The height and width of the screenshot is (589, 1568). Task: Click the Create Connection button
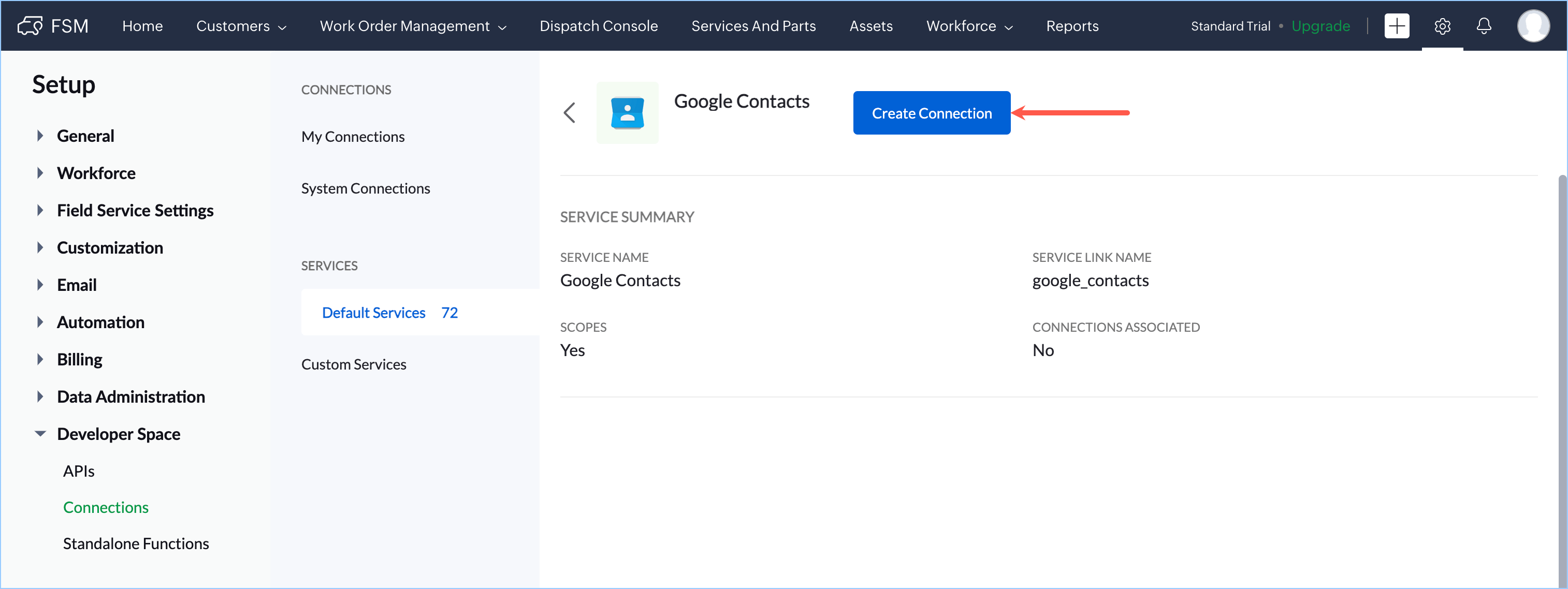coord(931,113)
